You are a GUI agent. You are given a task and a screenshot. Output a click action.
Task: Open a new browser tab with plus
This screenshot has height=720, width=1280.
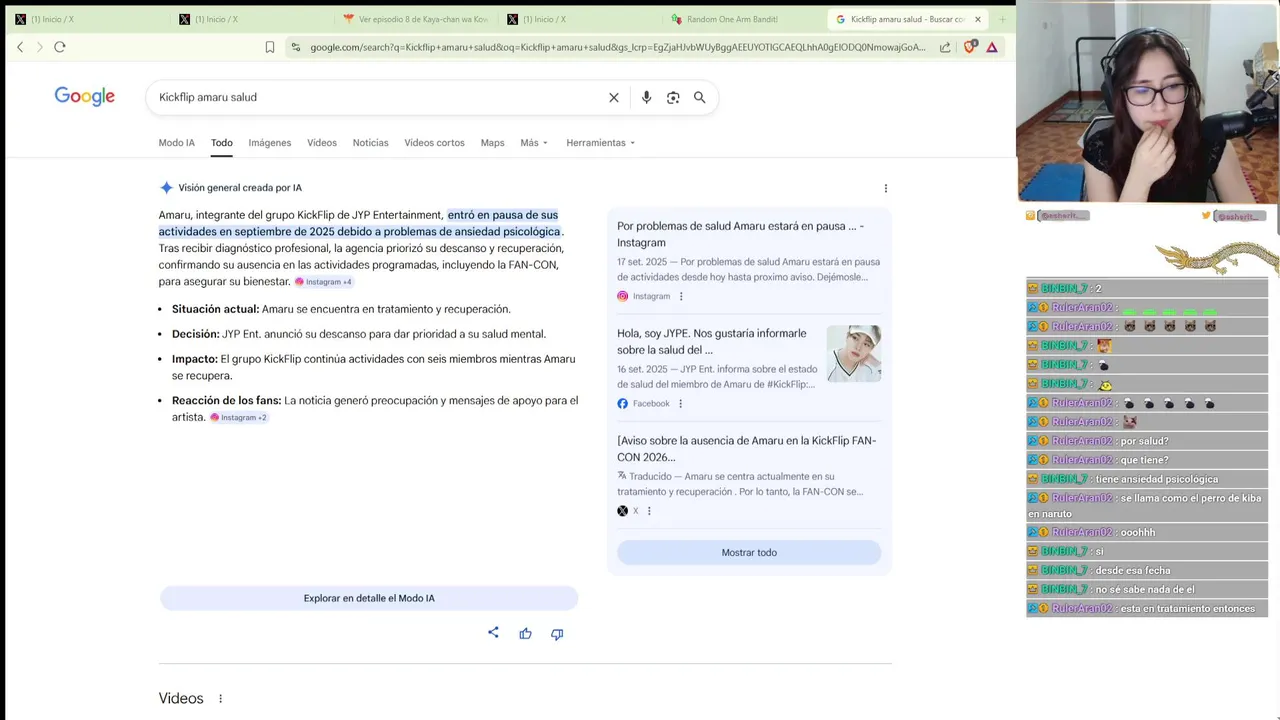point(1002,19)
